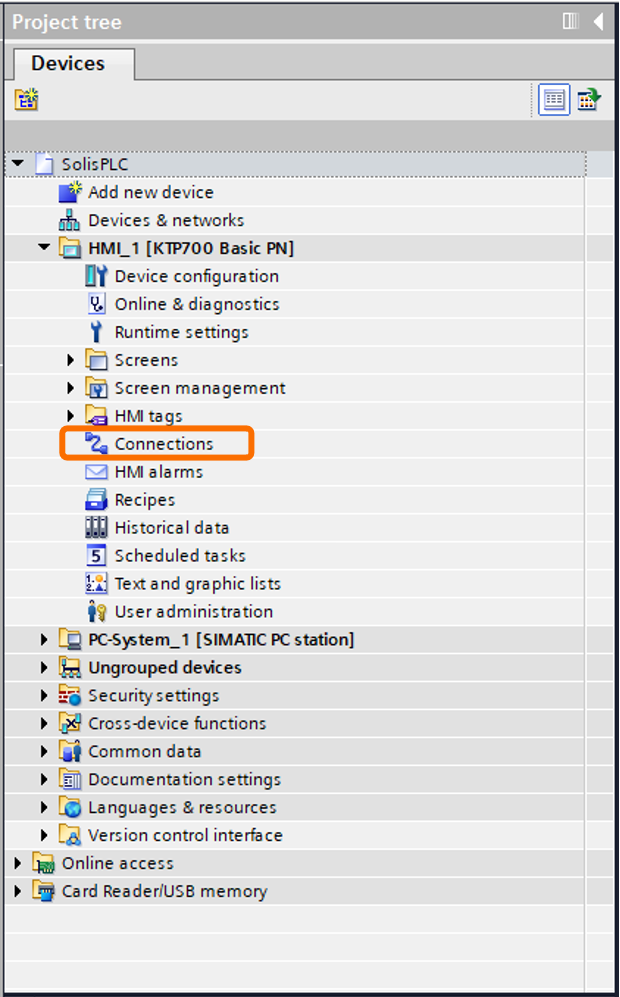Expand the HMI tags folder
The image size is (620, 997).
tap(69, 415)
